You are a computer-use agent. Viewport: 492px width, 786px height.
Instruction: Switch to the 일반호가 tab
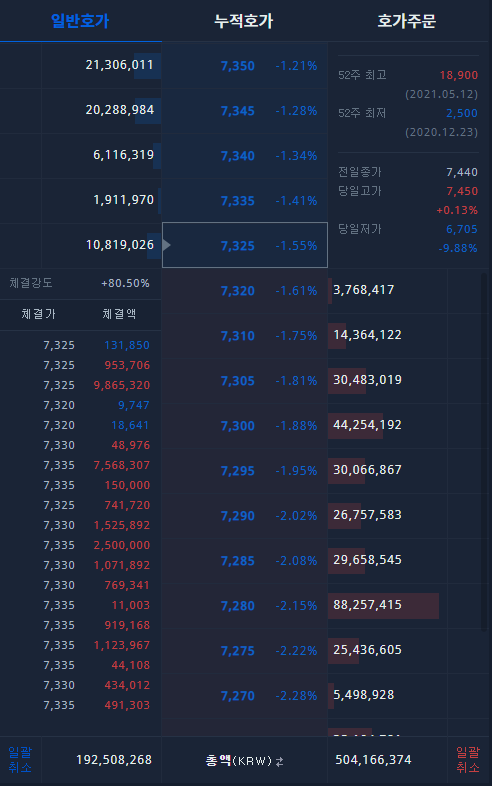tap(80, 21)
